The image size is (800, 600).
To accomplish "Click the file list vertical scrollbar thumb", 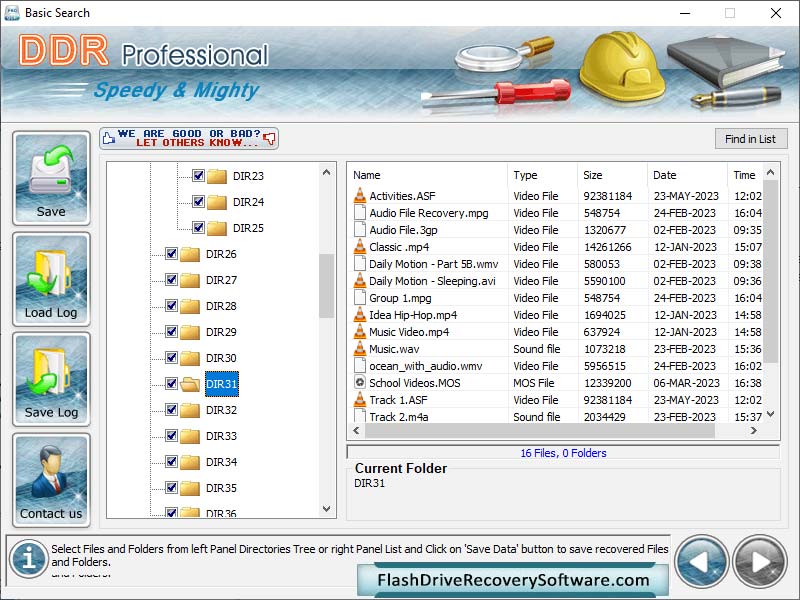I will click(x=771, y=271).
